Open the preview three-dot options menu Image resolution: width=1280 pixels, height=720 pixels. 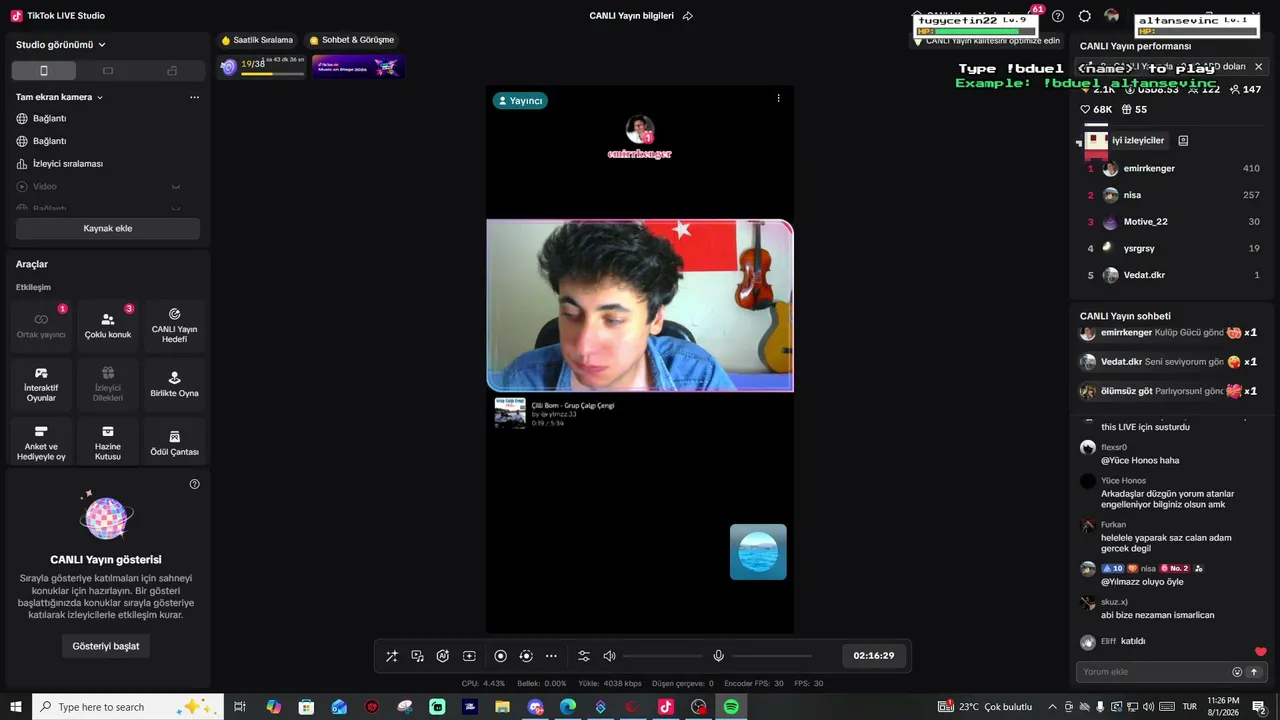click(x=778, y=98)
